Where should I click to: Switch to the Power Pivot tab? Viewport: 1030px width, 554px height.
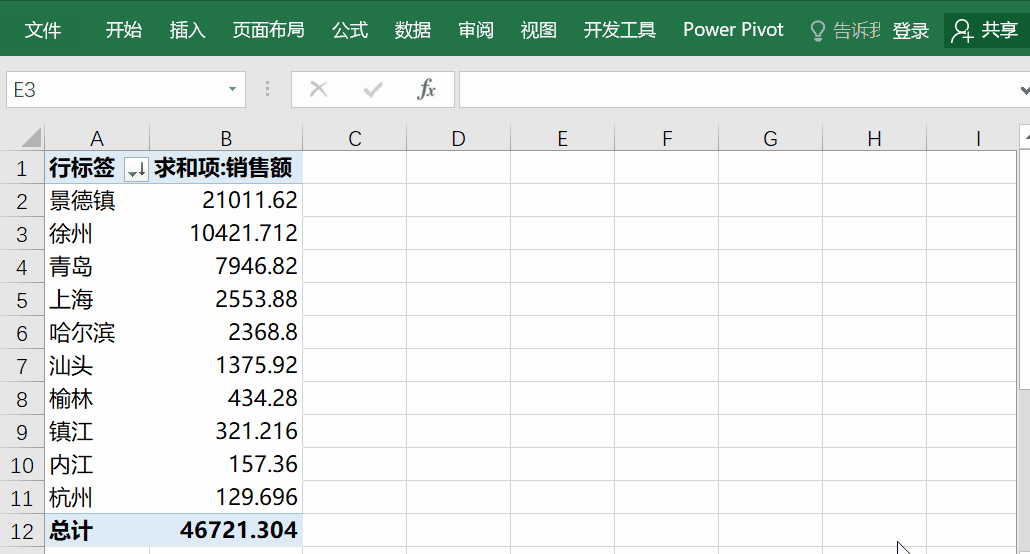(x=733, y=30)
